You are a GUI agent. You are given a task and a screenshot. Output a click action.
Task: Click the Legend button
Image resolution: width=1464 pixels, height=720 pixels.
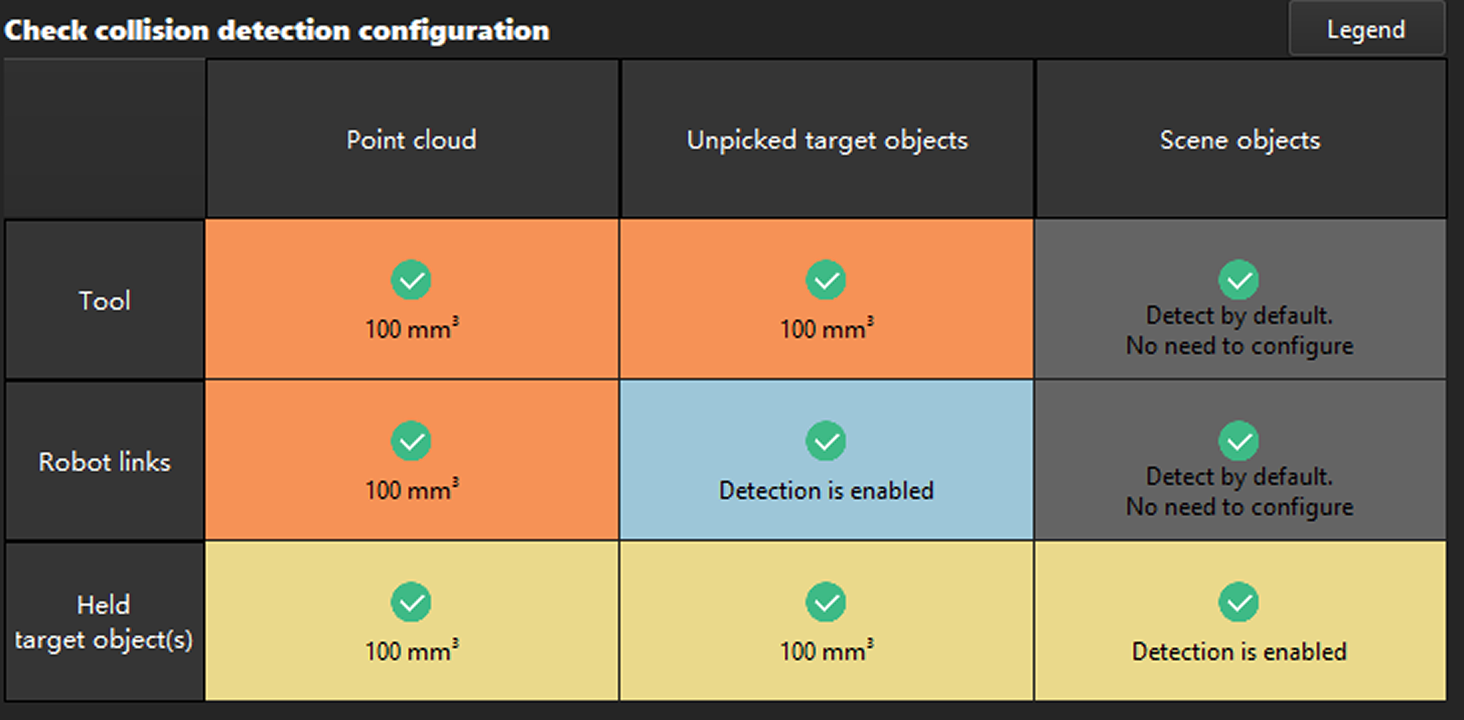pos(1366,30)
